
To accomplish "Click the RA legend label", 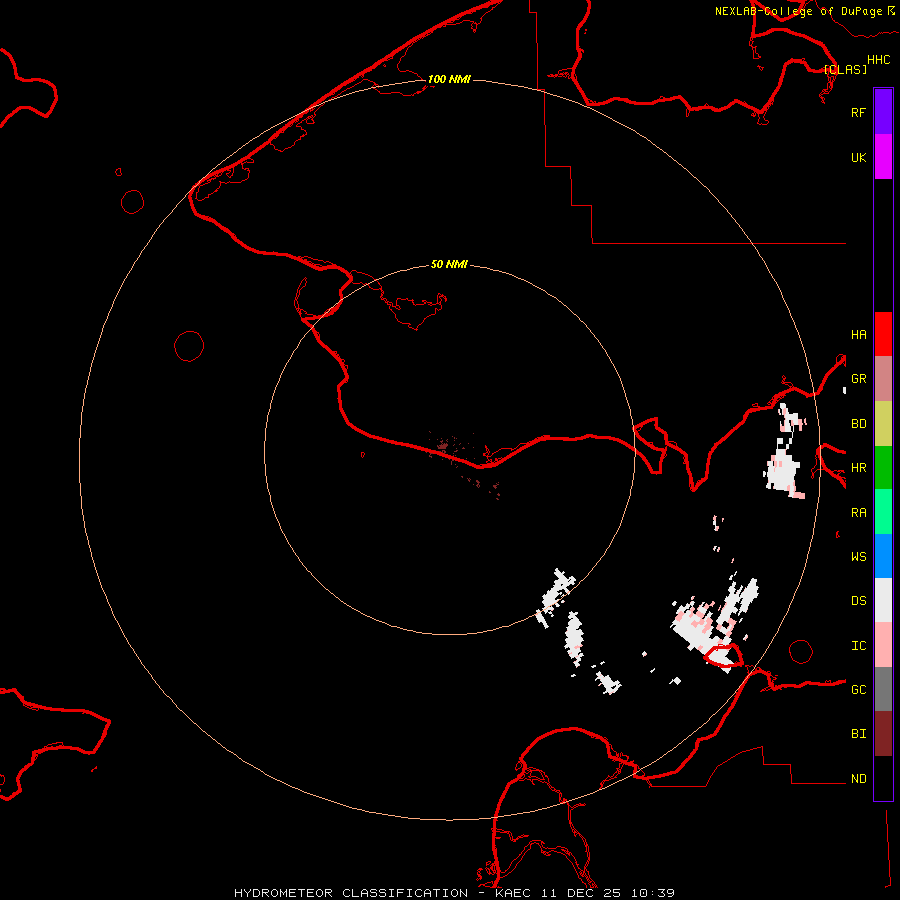I will click(858, 512).
